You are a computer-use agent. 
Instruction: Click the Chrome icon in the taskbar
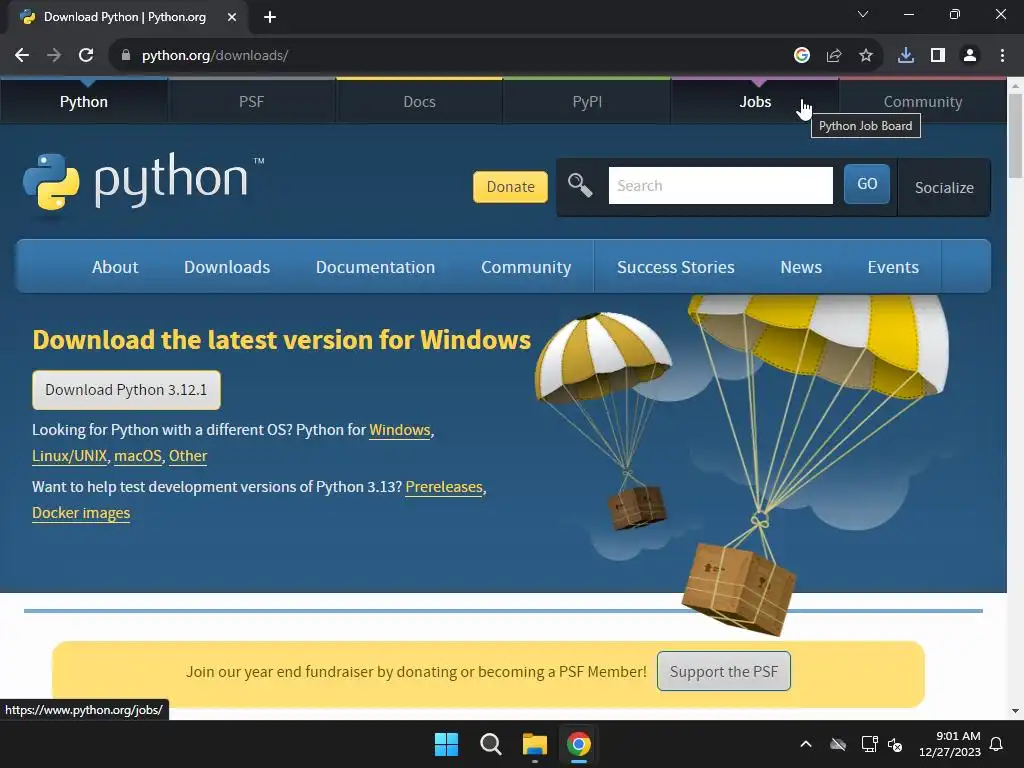[x=579, y=744]
